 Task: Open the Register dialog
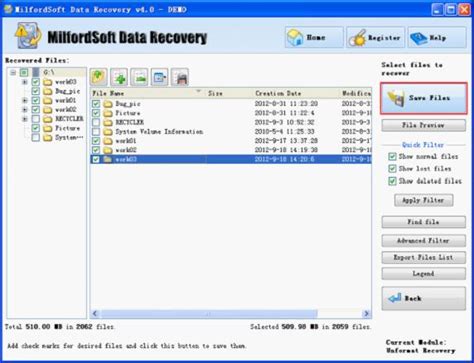375,38
